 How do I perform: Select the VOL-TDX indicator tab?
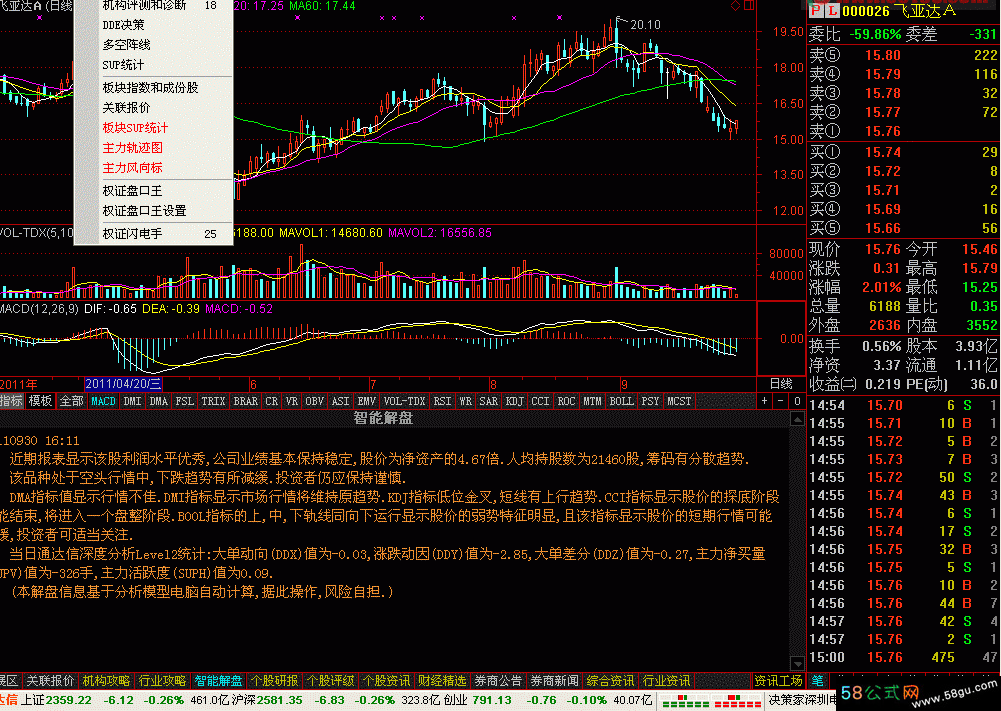point(405,401)
